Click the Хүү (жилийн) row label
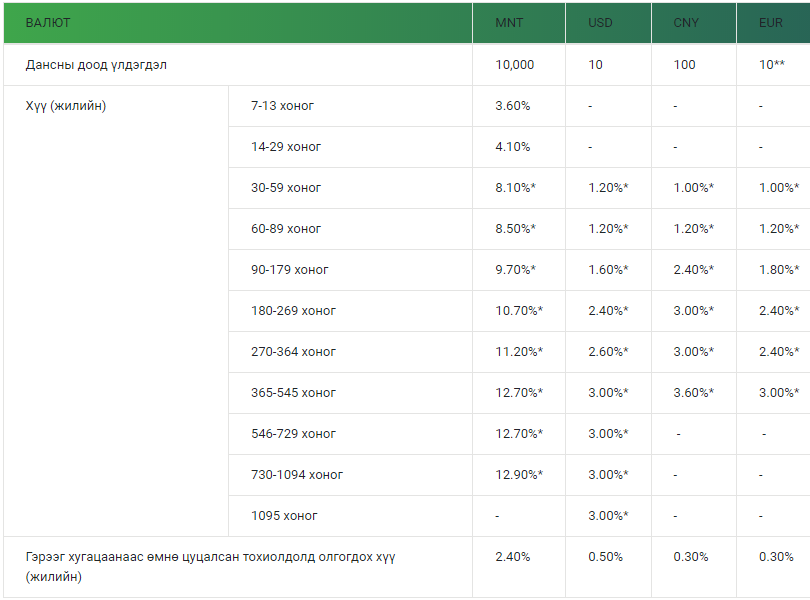The width and height of the screenshot is (810, 600). (x=66, y=106)
